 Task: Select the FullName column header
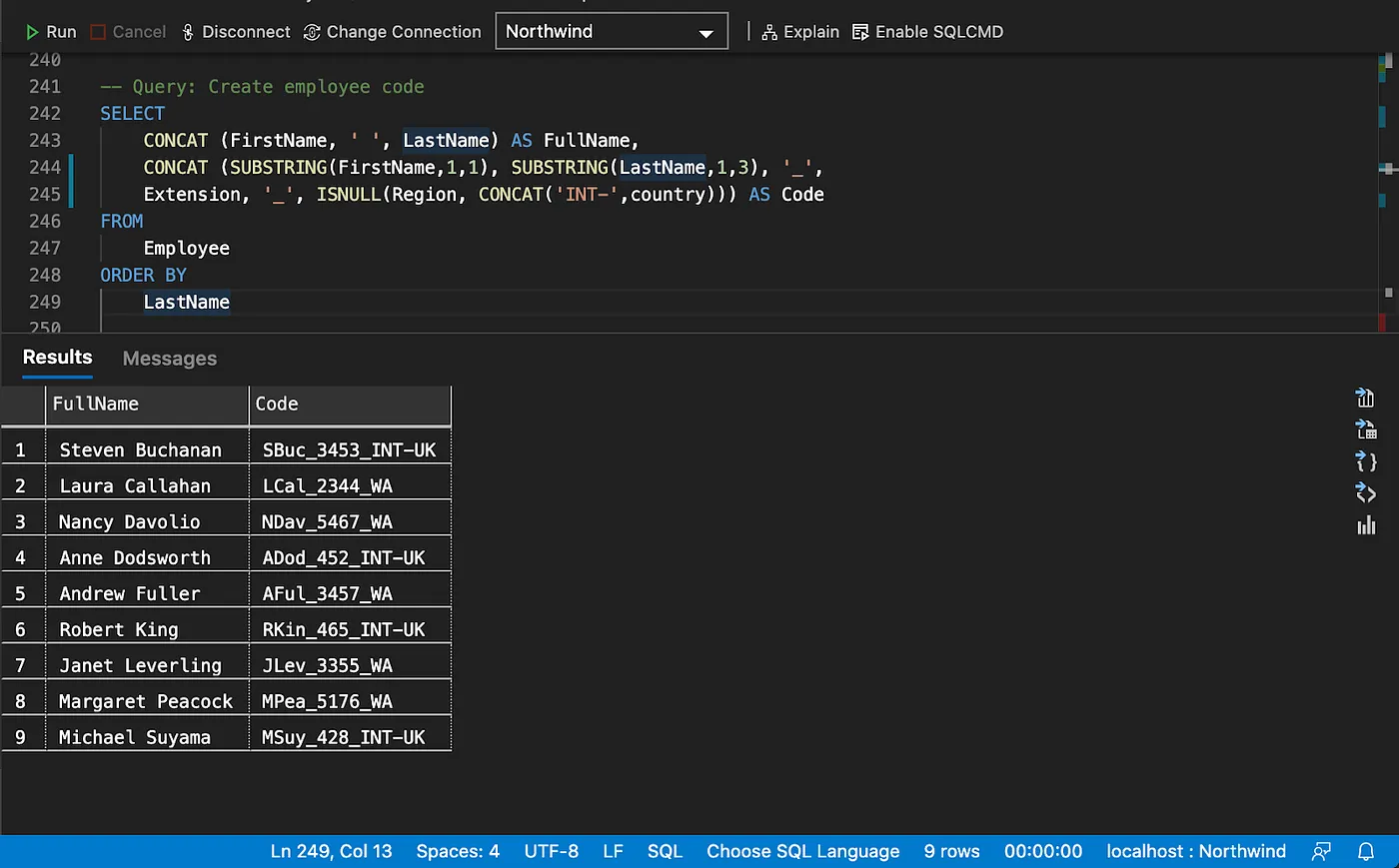point(147,405)
